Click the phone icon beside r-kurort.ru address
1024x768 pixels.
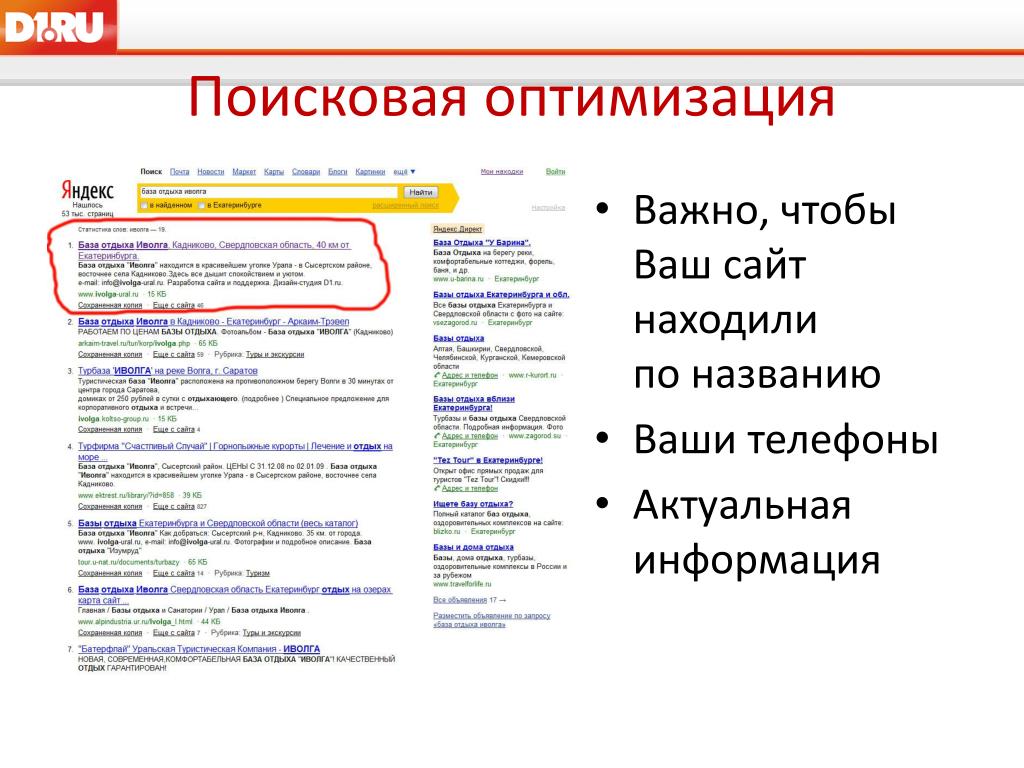(x=436, y=376)
